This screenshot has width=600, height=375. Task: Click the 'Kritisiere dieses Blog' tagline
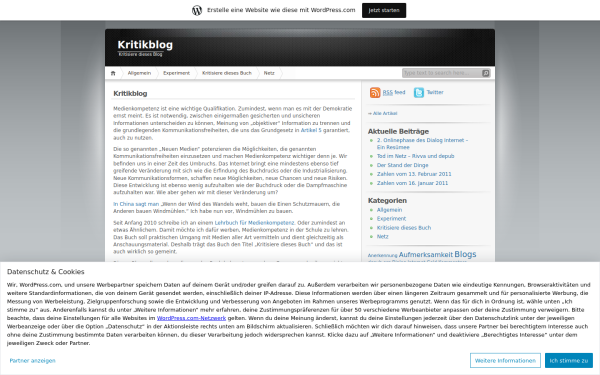point(140,54)
